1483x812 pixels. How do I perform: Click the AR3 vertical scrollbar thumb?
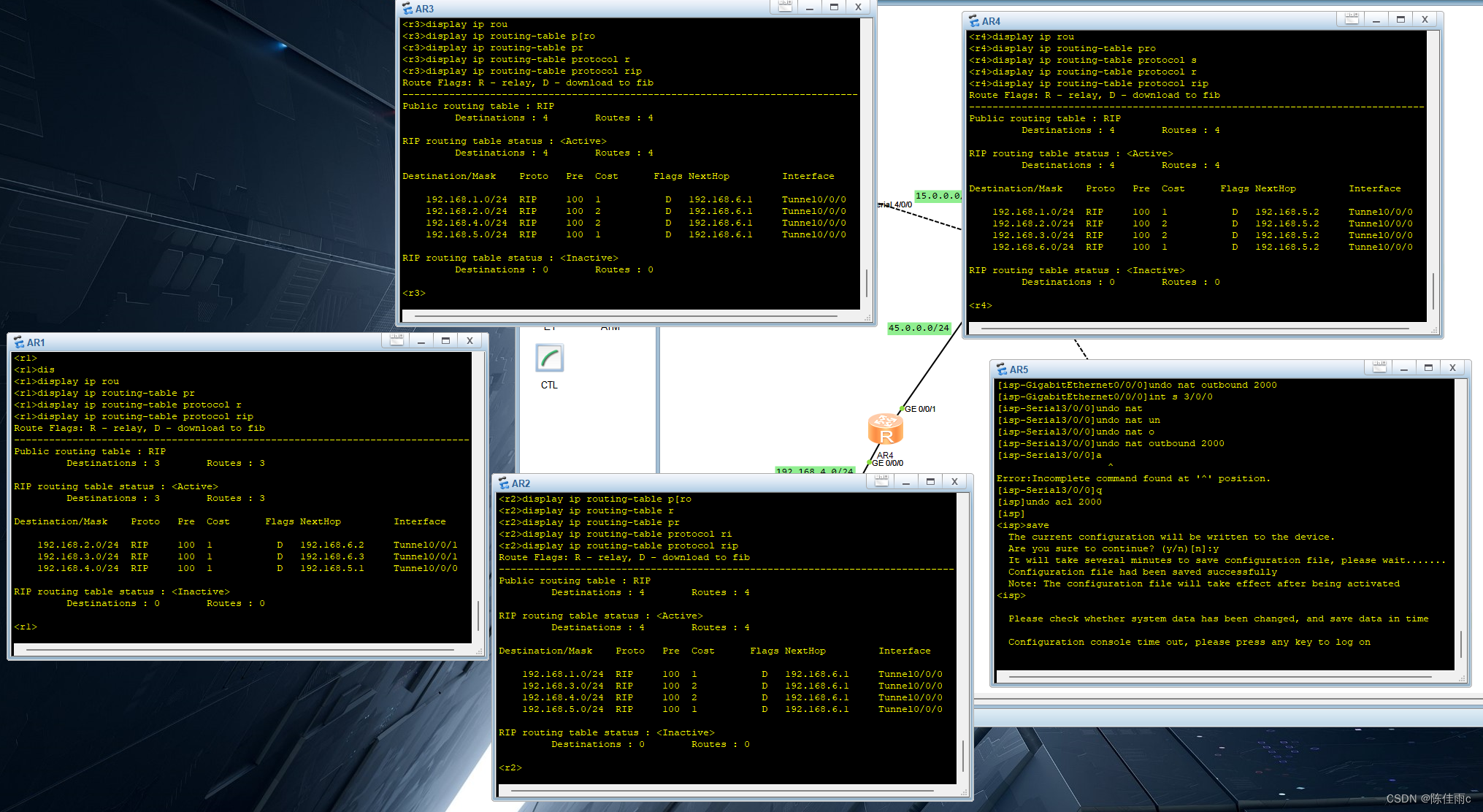[867, 282]
